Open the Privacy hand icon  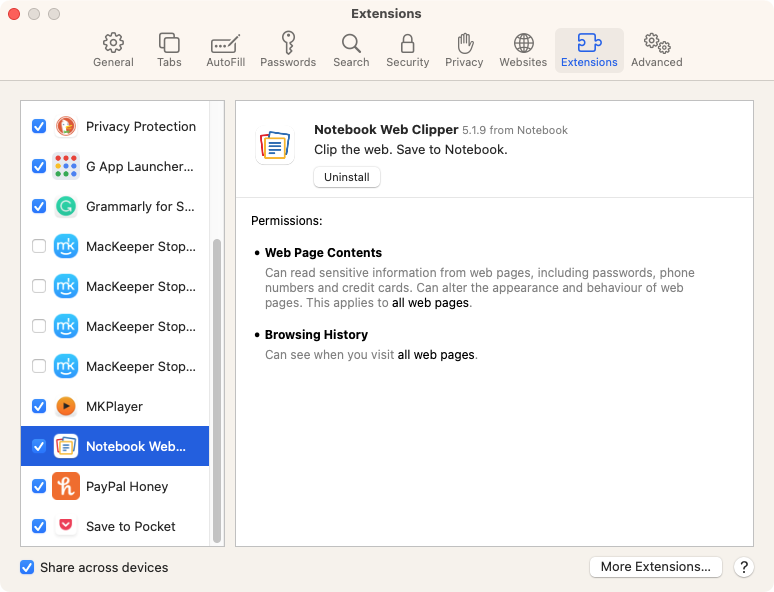pyautogui.click(x=464, y=43)
